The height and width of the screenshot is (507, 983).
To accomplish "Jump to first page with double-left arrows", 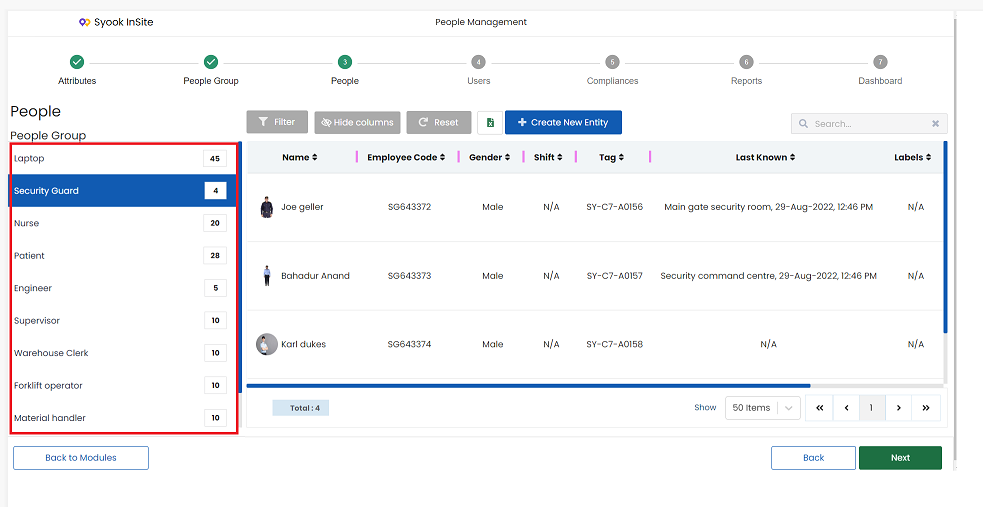I will (819, 407).
